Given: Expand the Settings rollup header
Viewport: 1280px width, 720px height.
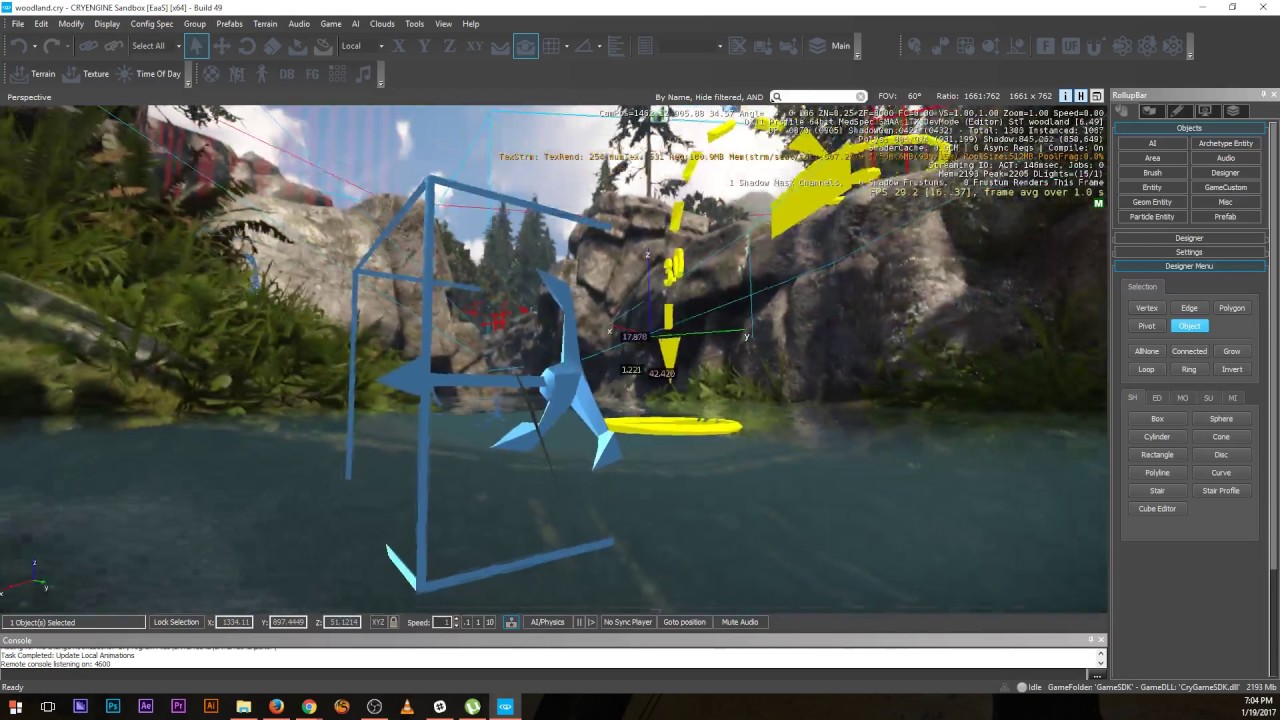Looking at the screenshot, I should coord(1189,252).
